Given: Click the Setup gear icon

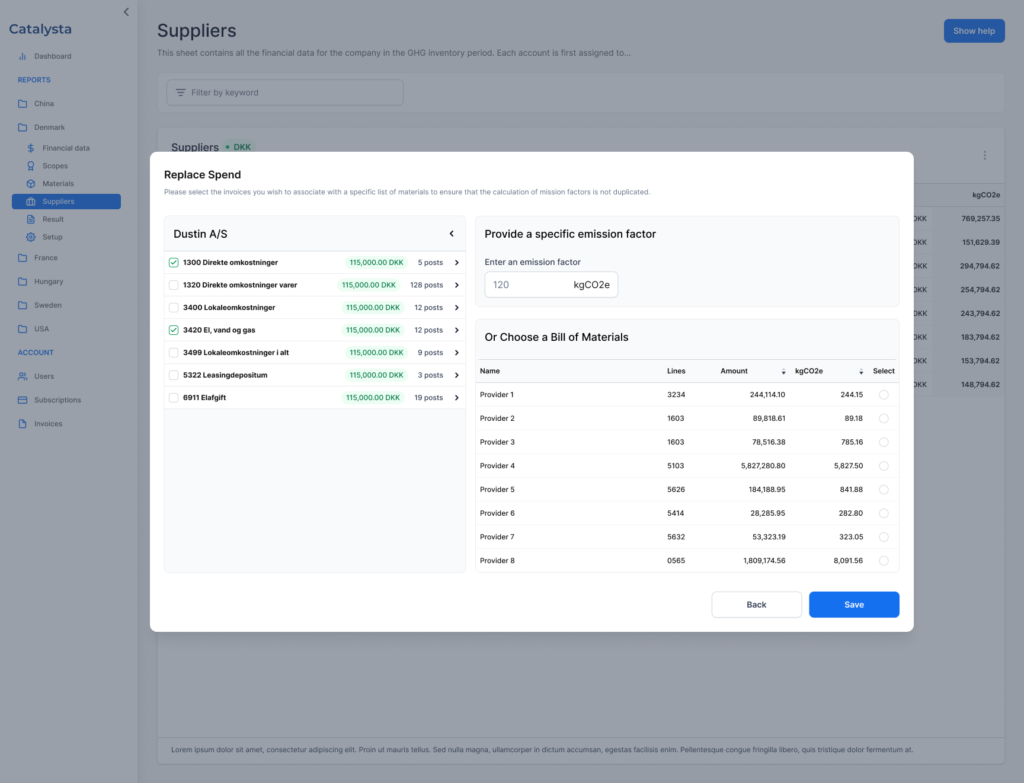Looking at the screenshot, I should click(31, 237).
